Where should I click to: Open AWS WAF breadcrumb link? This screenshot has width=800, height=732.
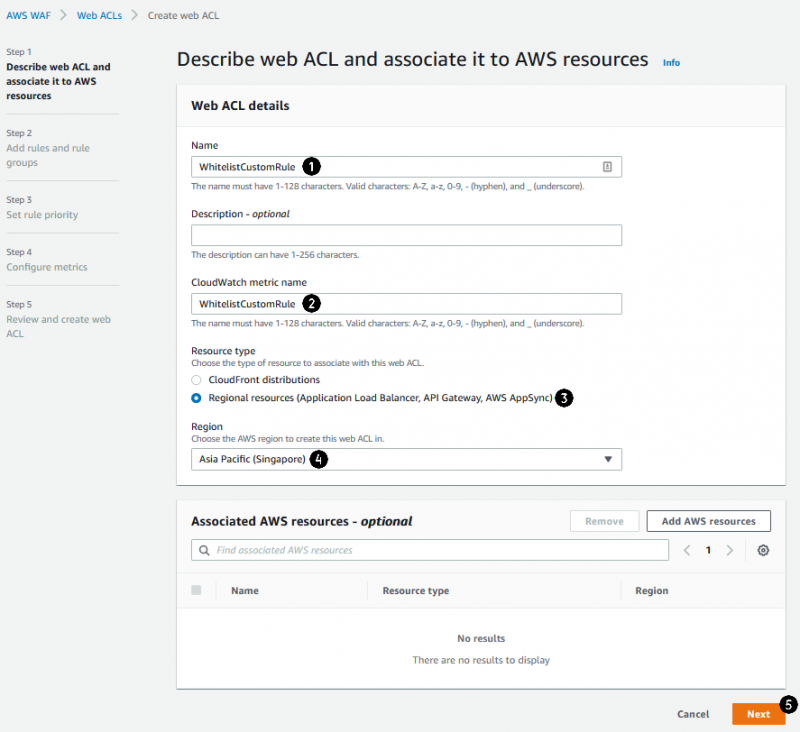tap(28, 16)
